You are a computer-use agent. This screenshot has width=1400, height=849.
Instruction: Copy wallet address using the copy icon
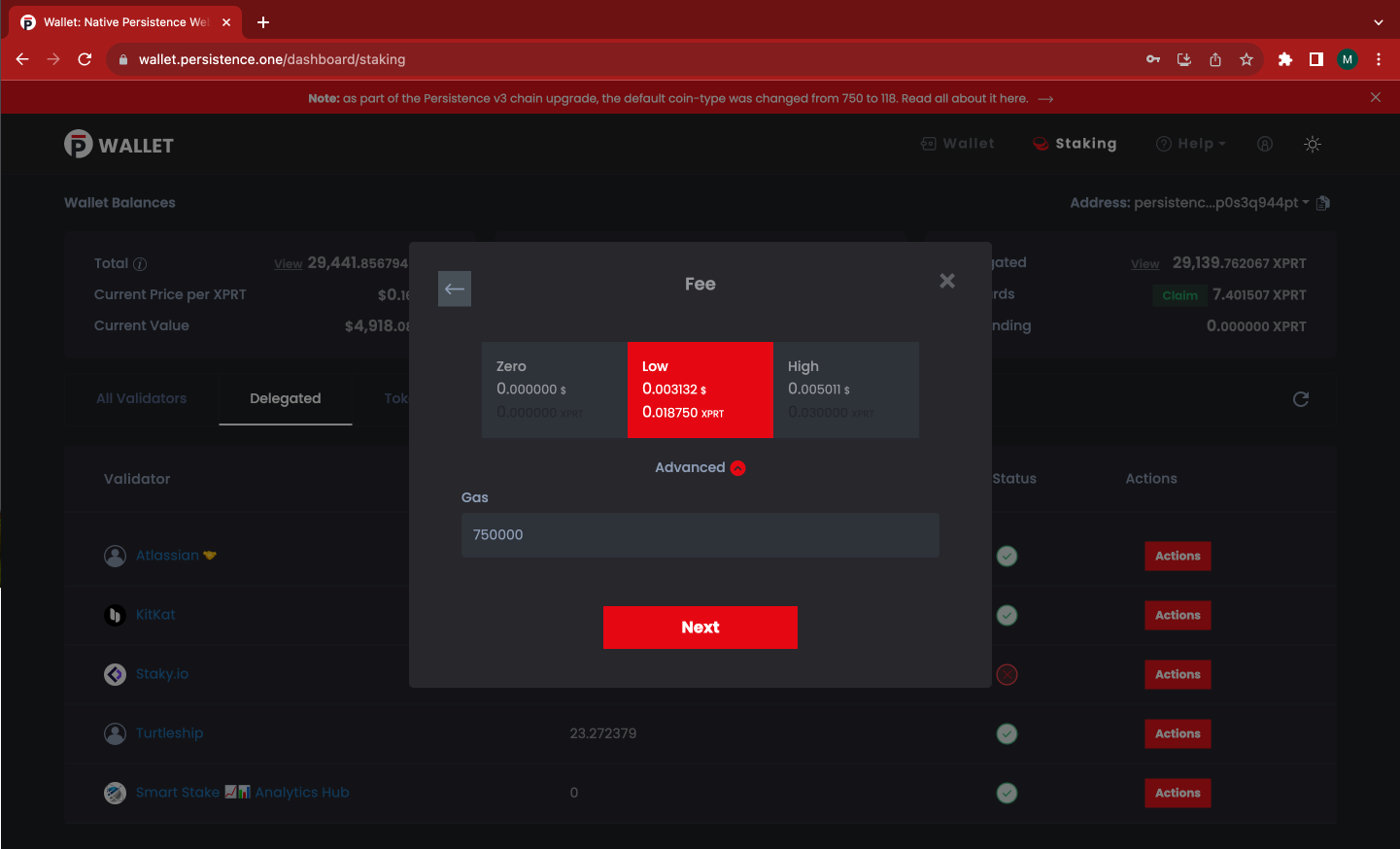1323,203
